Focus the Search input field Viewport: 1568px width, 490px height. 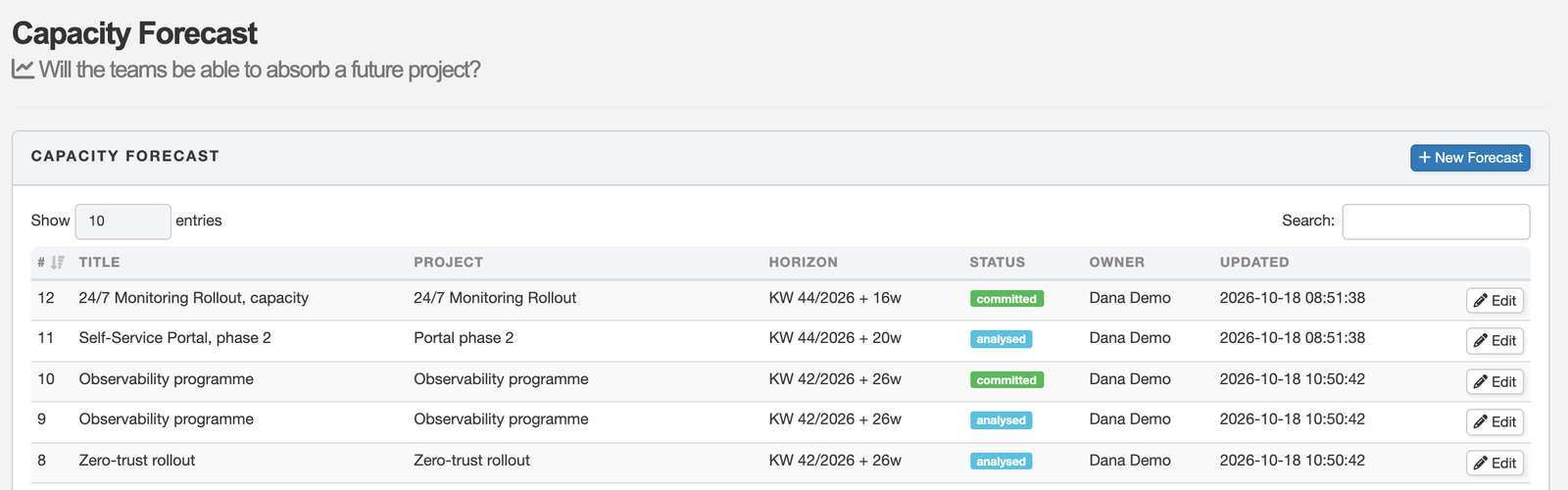(1436, 221)
